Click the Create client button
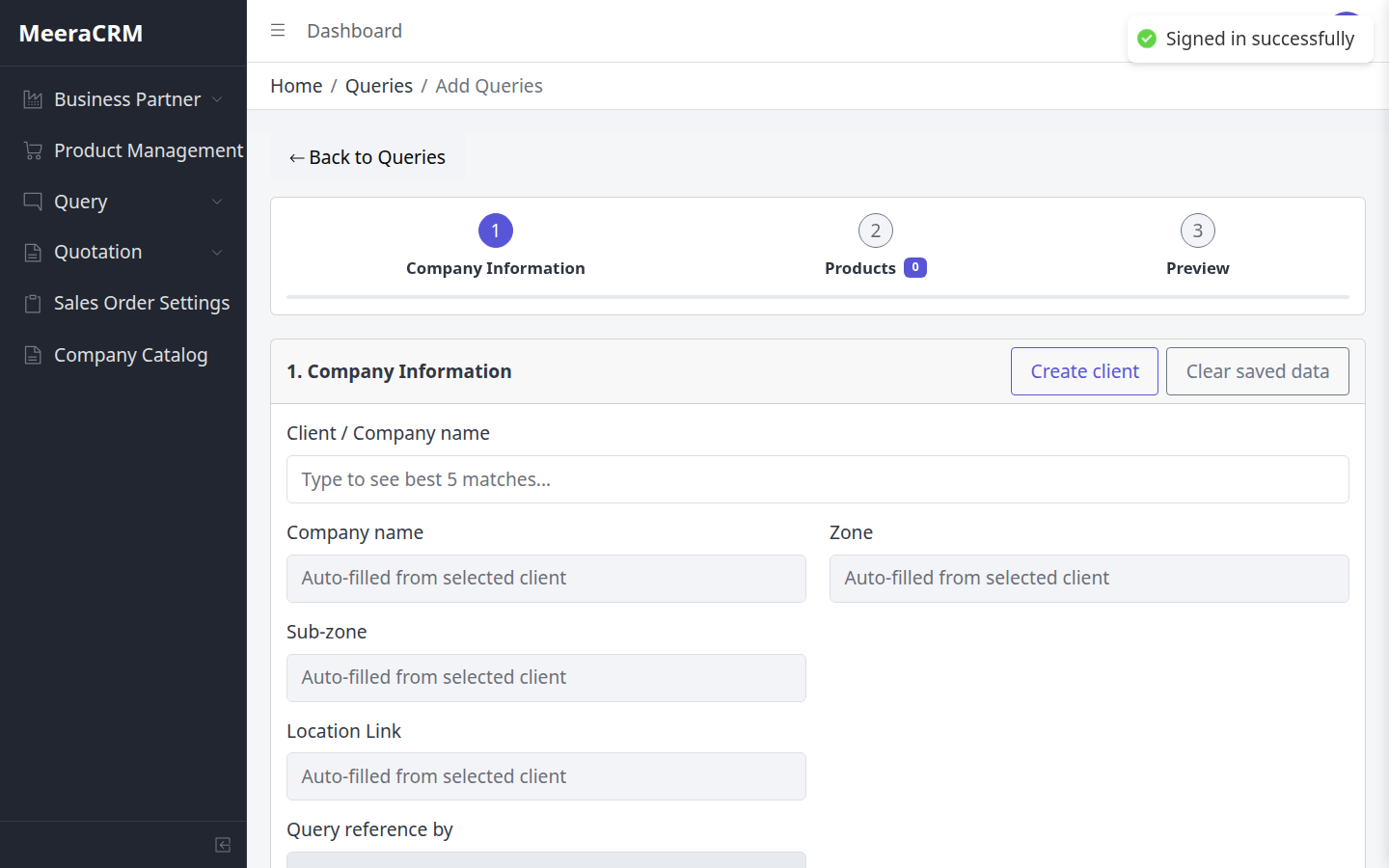This screenshot has width=1389, height=868. tap(1084, 371)
